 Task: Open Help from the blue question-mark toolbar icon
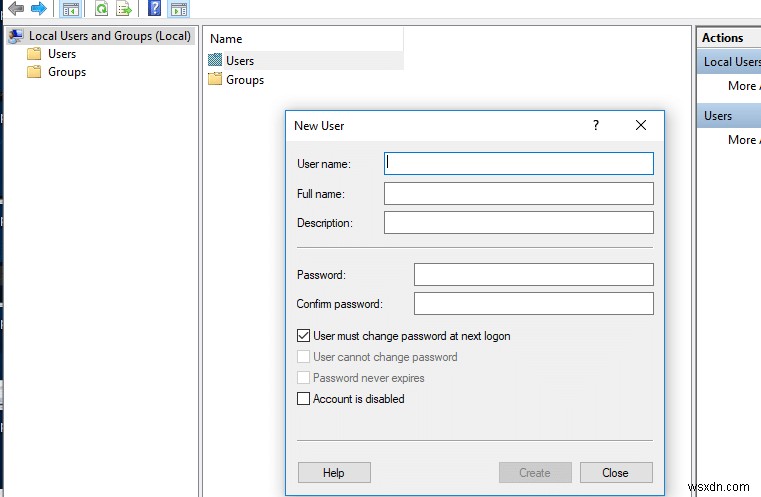(154, 8)
